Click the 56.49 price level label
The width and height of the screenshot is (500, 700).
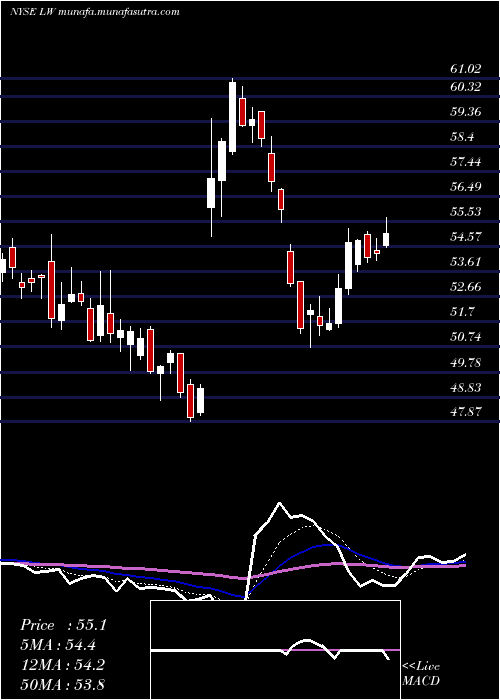tap(466, 187)
